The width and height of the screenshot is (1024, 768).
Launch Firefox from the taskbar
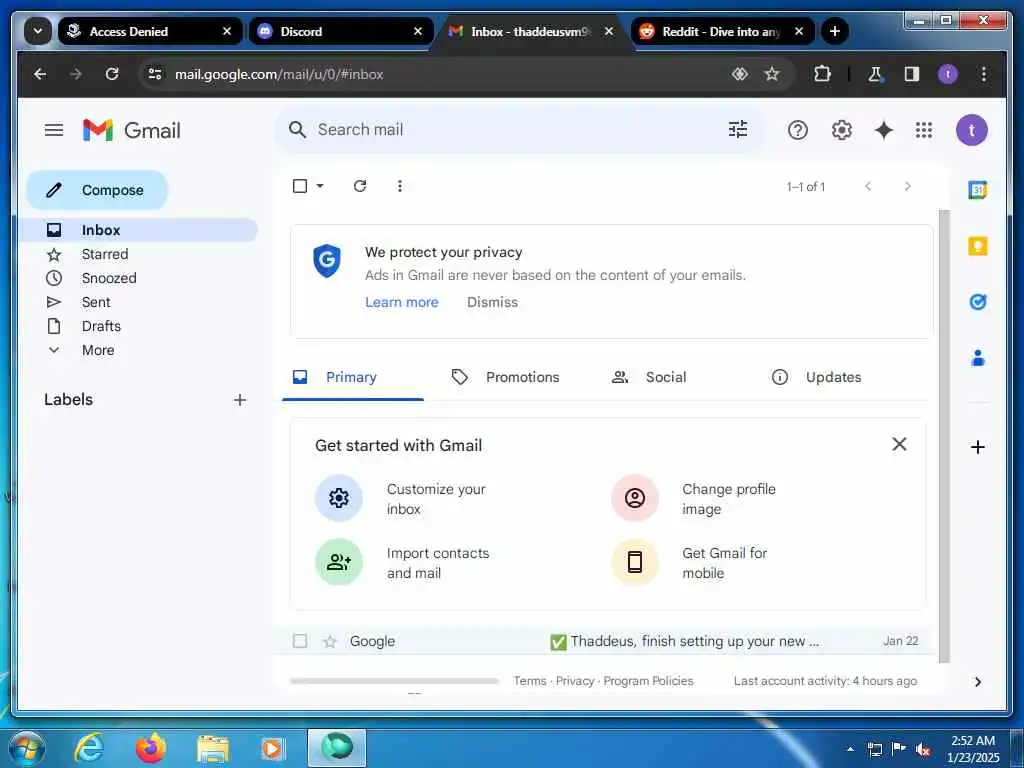(x=151, y=748)
